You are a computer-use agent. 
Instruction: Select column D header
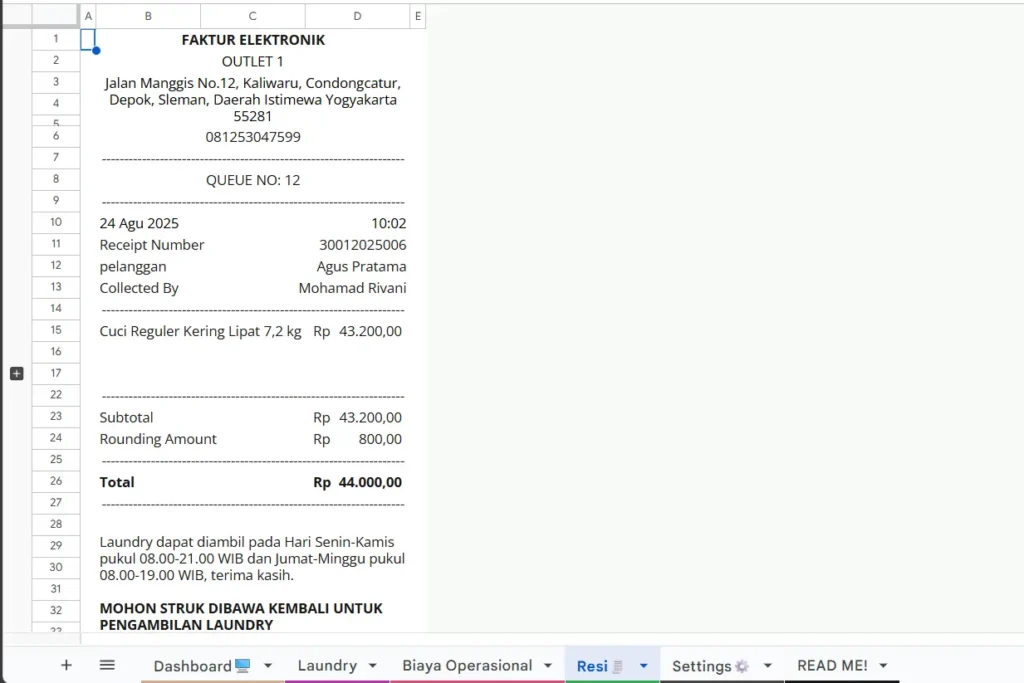coord(358,16)
